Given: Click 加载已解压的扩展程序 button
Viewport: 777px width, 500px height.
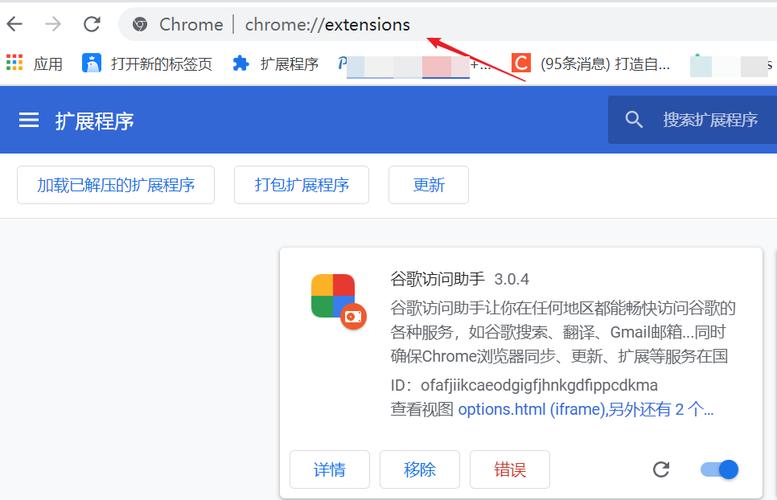Looking at the screenshot, I should click(x=116, y=185).
